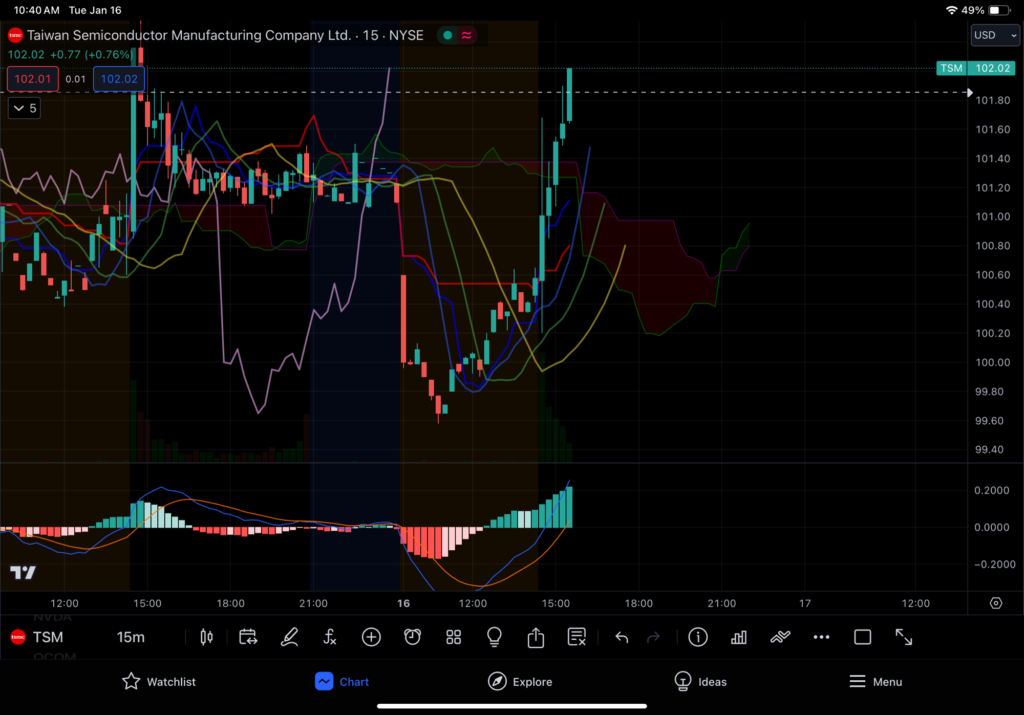Tap the TSM 102.02 price label
This screenshot has width=1024, height=715.
click(976, 68)
